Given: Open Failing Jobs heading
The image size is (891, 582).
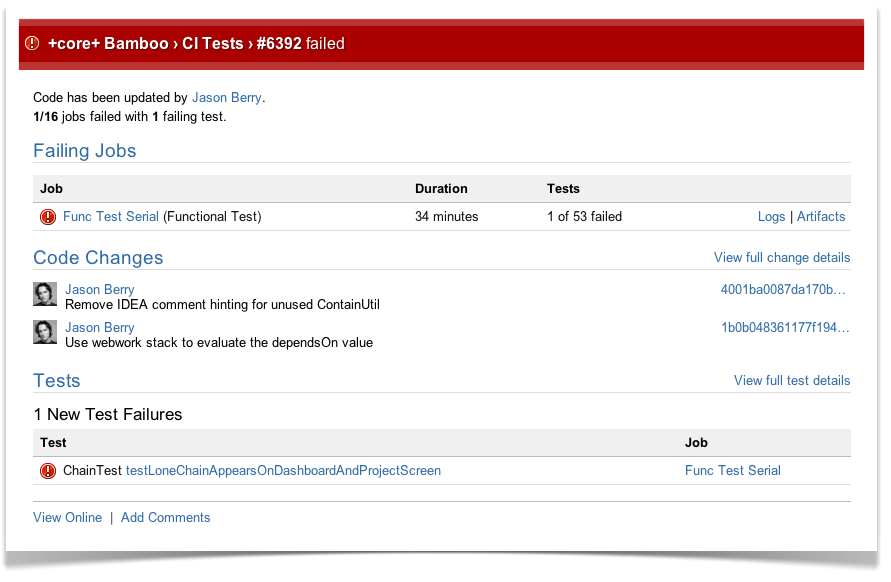Looking at the screenshot, I should coord(85,151).
